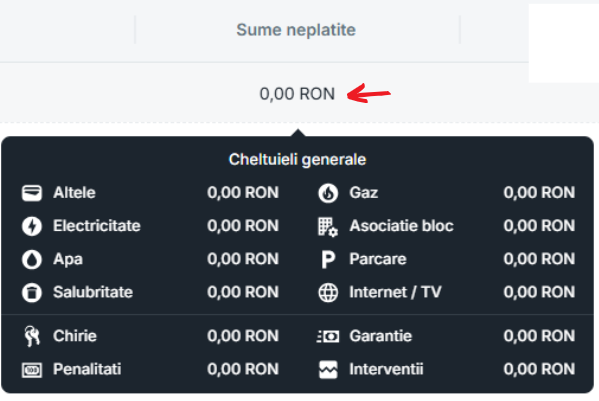The image size is (599, 401).
Task: Click the Electricitate lightning bolt icon
Action: point(32,226)
